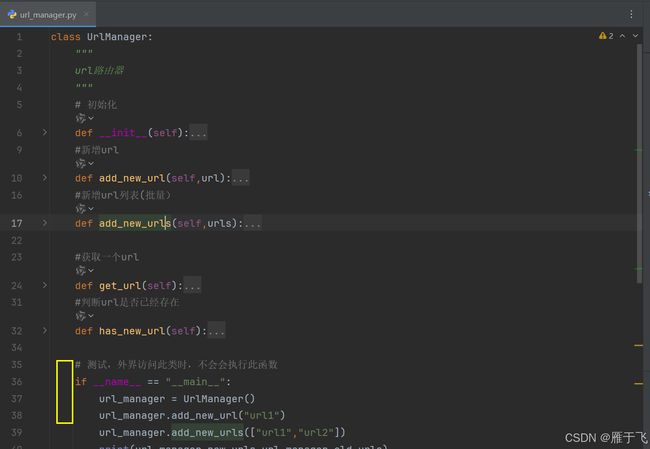Click the docstring text 'url路由器' on line 3

(x=99, y=70)
